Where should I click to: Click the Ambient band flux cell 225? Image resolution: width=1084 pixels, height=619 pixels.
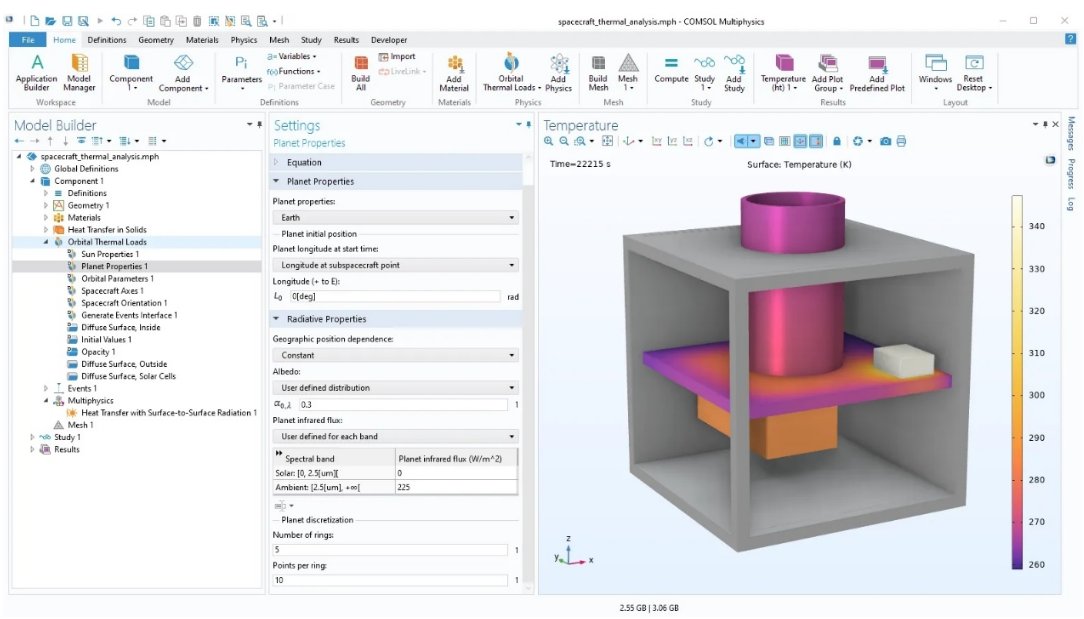456,487
